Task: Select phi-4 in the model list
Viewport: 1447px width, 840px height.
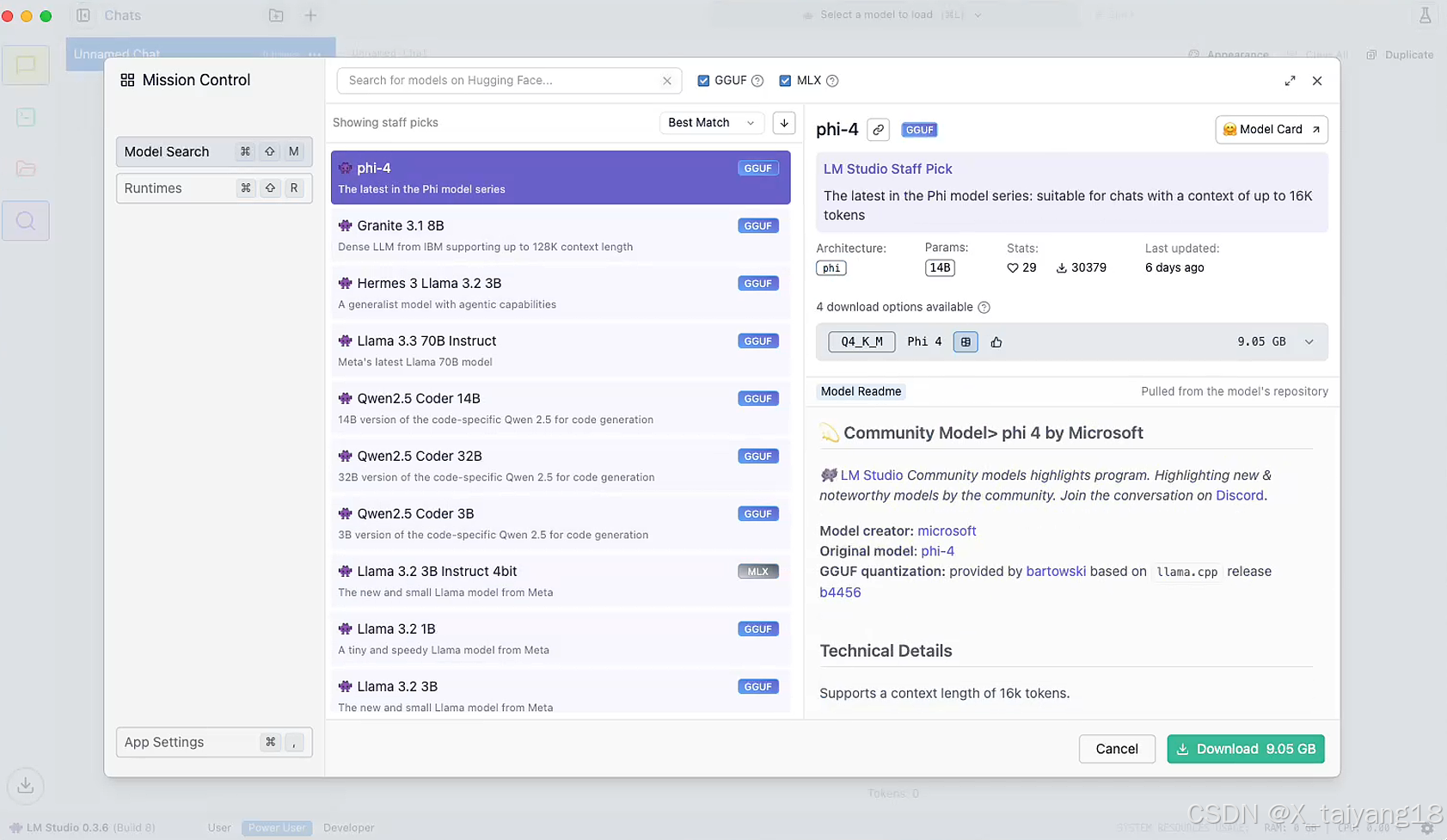Action: click(x=561, y=177)
